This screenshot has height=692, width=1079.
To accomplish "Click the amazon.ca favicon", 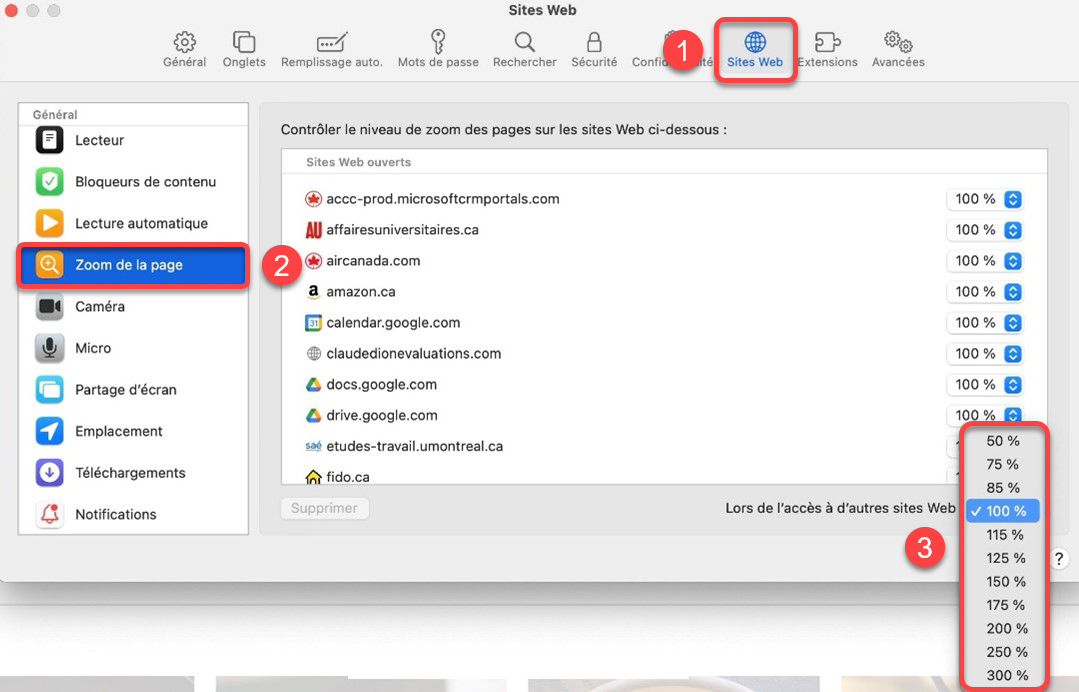I will pyautogui.click(x=313, y=292).
